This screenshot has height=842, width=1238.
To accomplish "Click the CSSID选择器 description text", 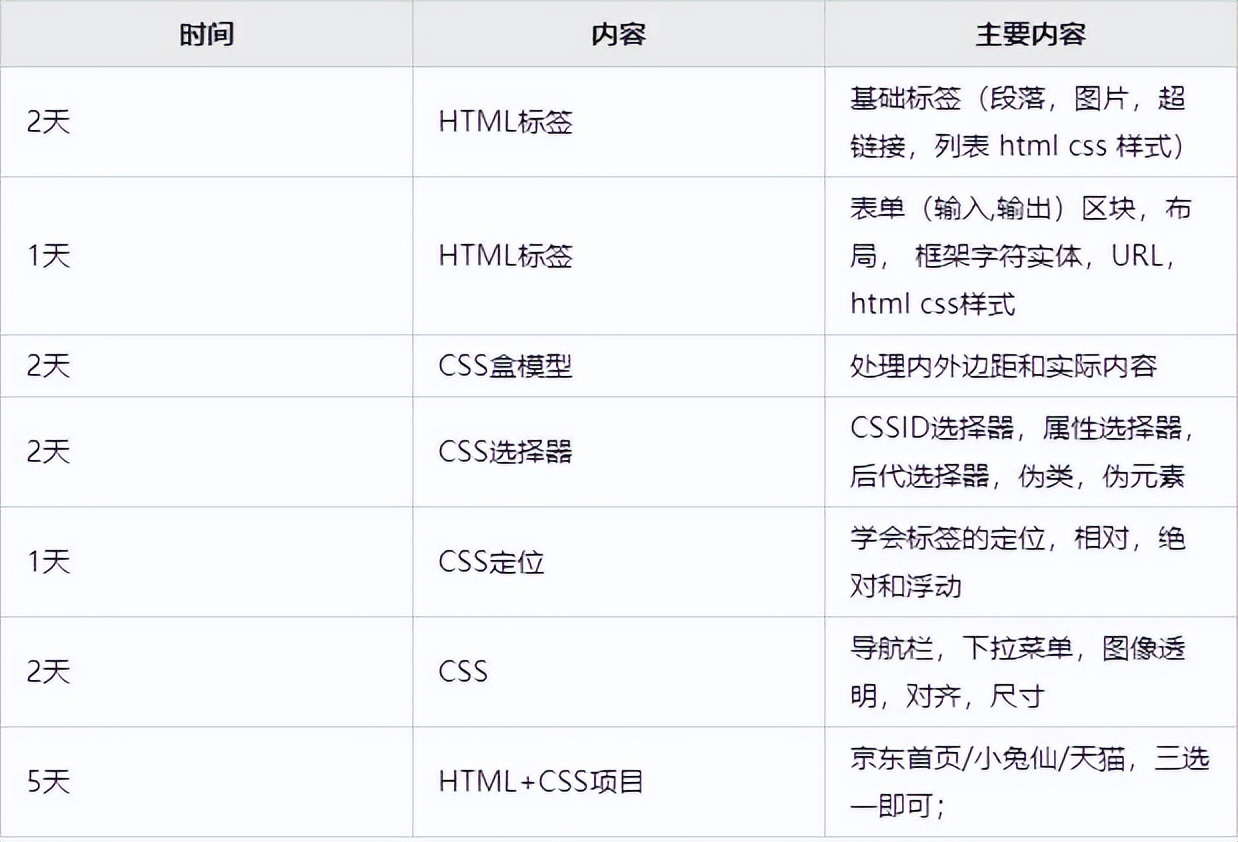I will [1018, 427].
